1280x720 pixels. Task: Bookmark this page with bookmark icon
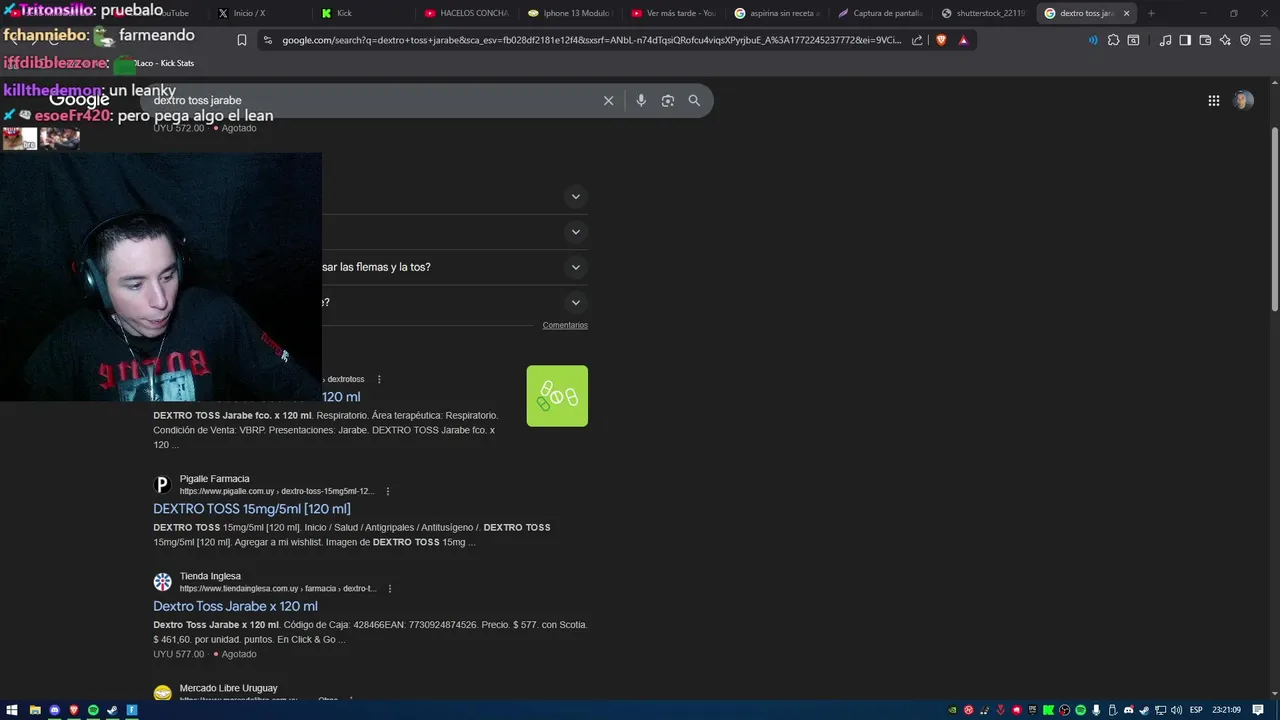[x=242, y=40]
